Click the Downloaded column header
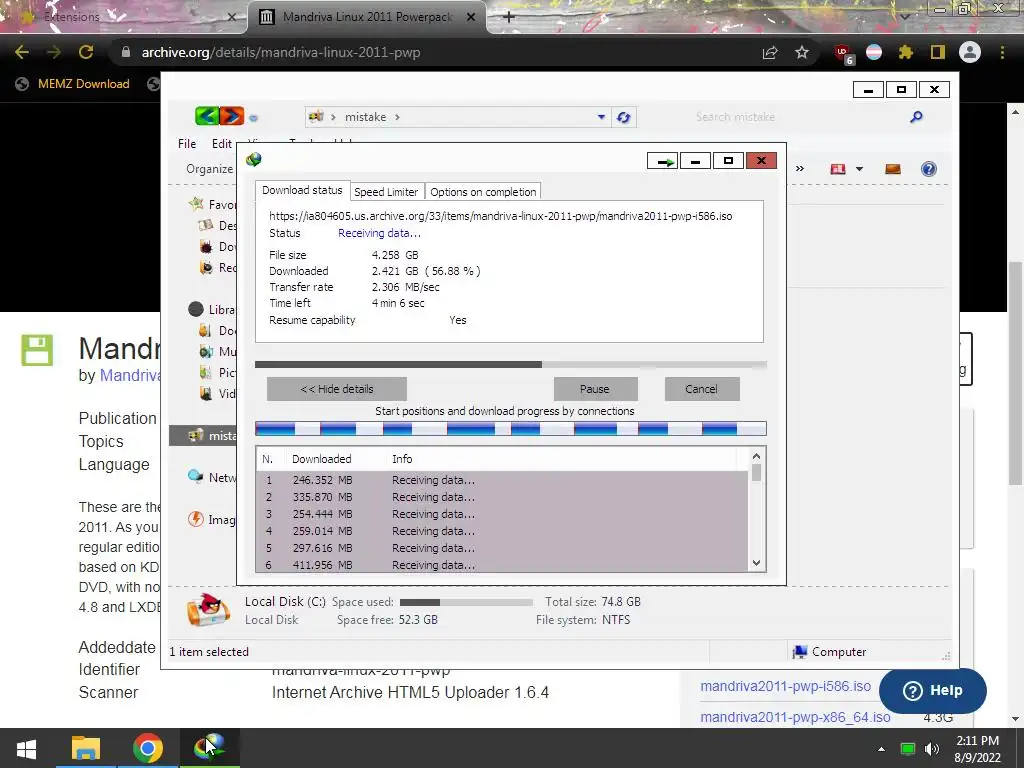1024x768 pixels. [321, 459]
